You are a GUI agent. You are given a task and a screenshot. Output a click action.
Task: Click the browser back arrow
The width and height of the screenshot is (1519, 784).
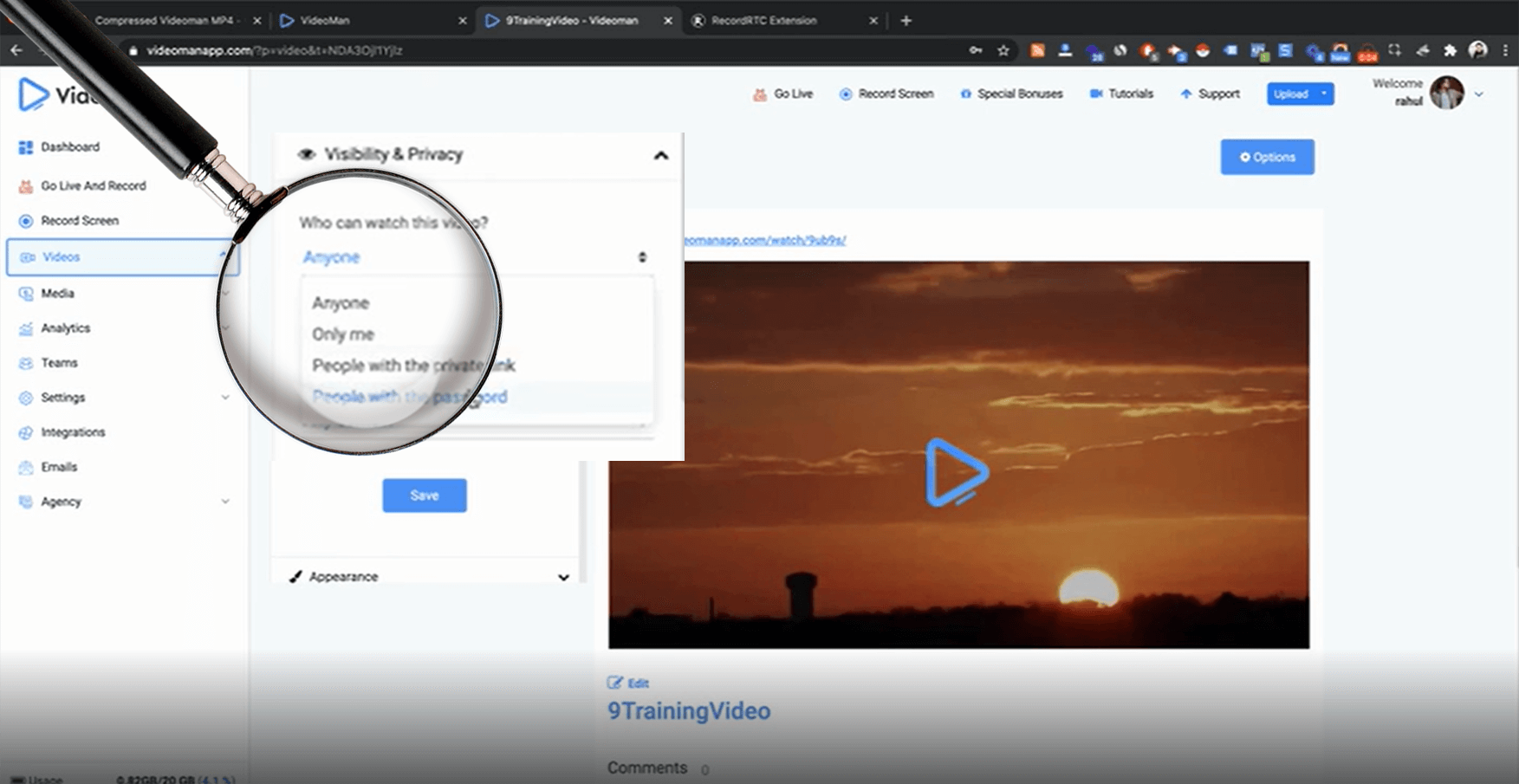click(x=16, y=50)
